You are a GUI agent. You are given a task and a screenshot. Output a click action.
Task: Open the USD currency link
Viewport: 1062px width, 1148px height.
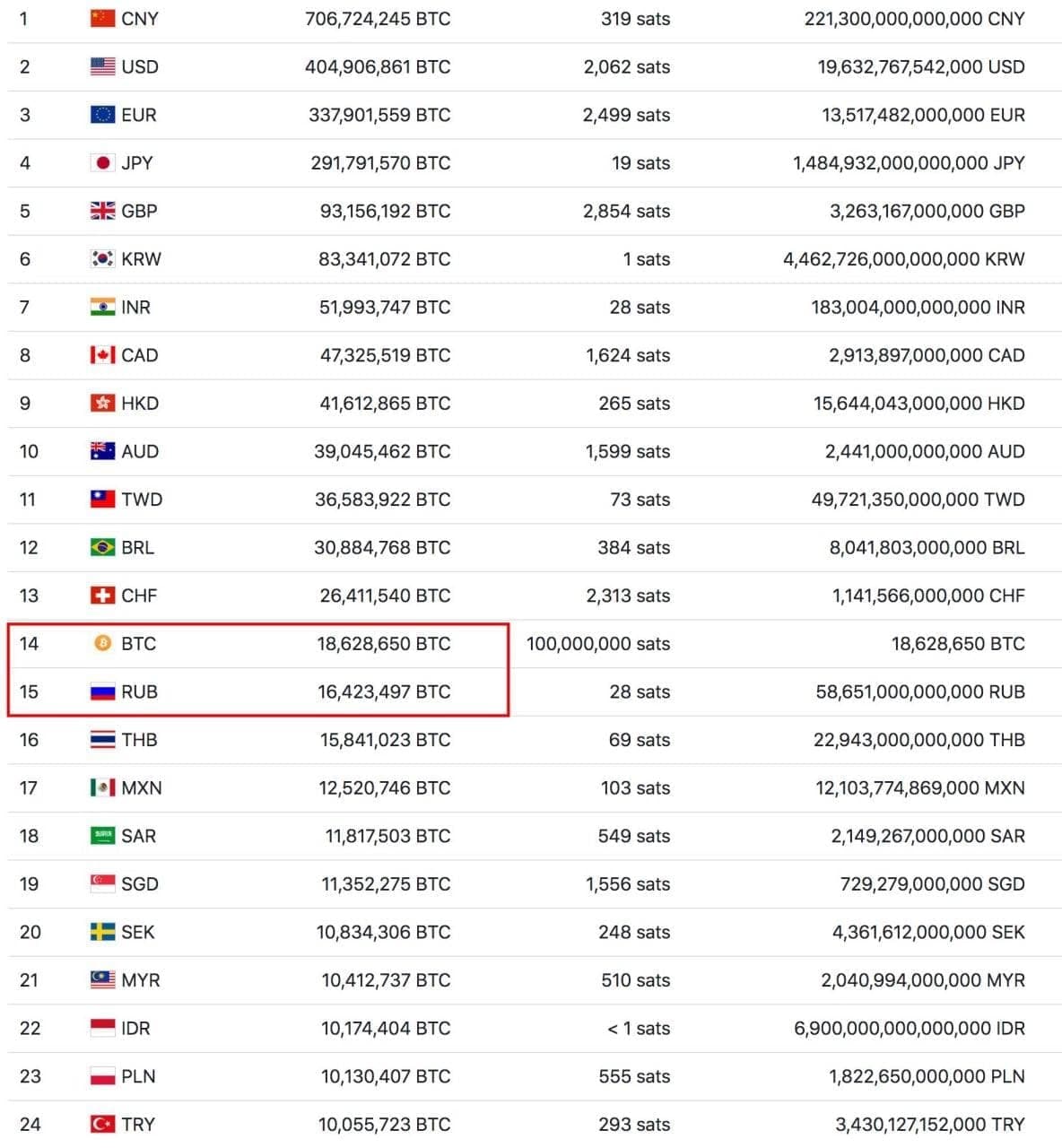(140, 67)
